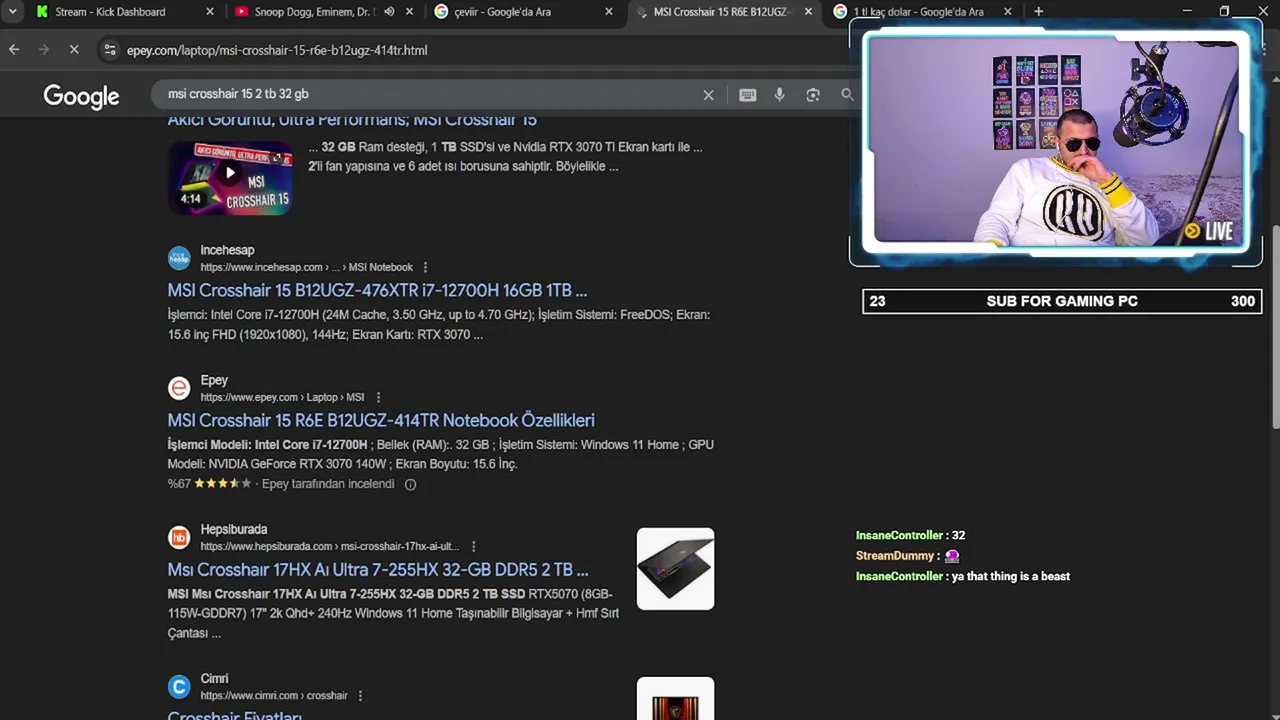1280x720 pixels.
Task: Open the Akıcı Görüntü, Ultra Performans result title
Action: (352, 120)
